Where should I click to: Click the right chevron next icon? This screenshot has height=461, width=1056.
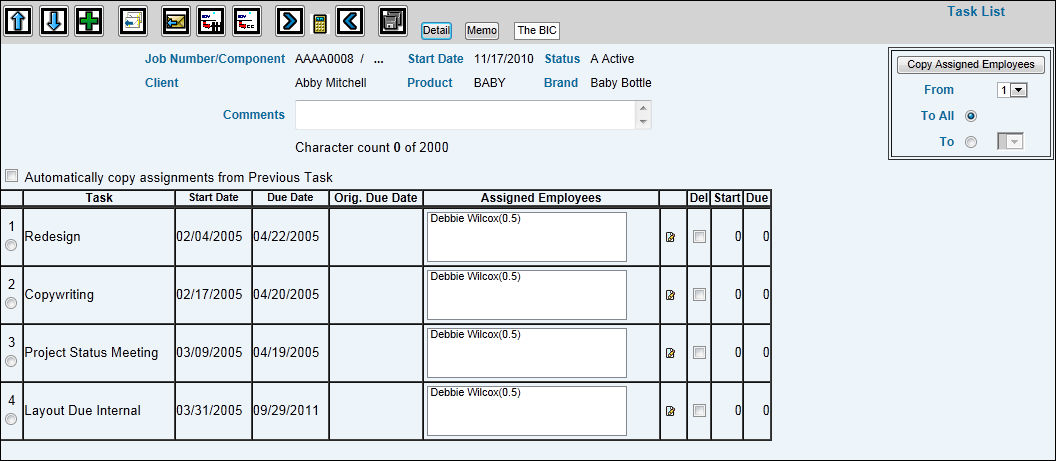click(x=289, y=20)
